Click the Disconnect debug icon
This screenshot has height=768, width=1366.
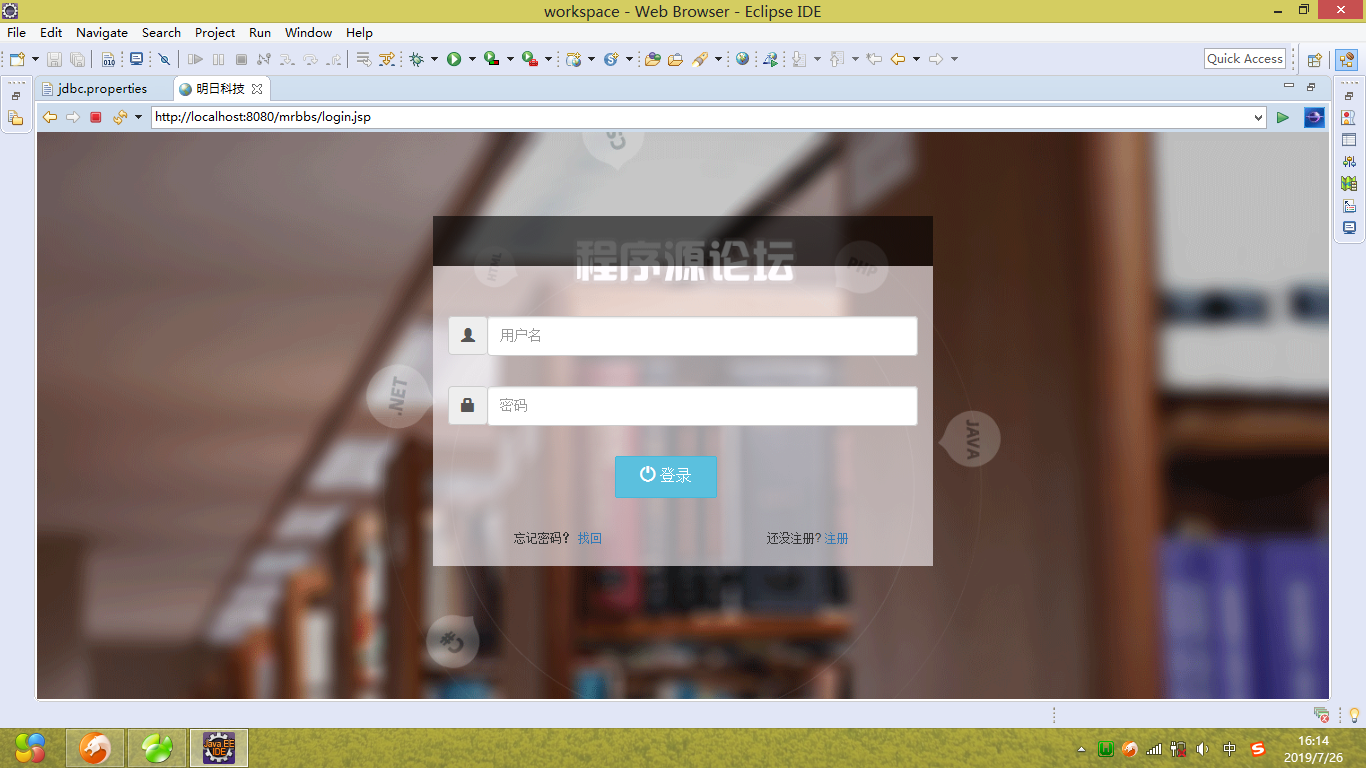264,59
